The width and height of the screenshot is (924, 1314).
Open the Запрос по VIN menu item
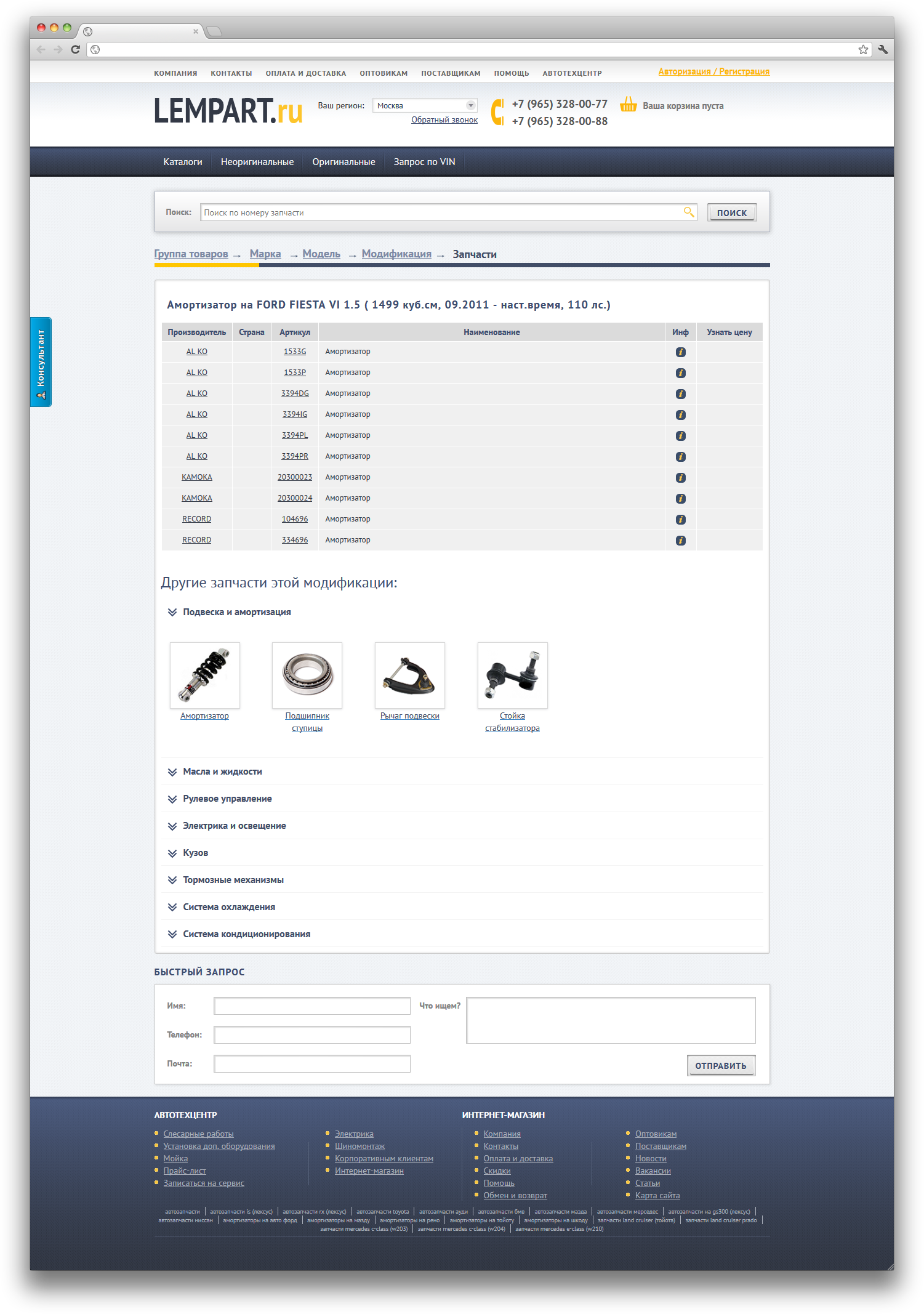click(x=424, y=162)
